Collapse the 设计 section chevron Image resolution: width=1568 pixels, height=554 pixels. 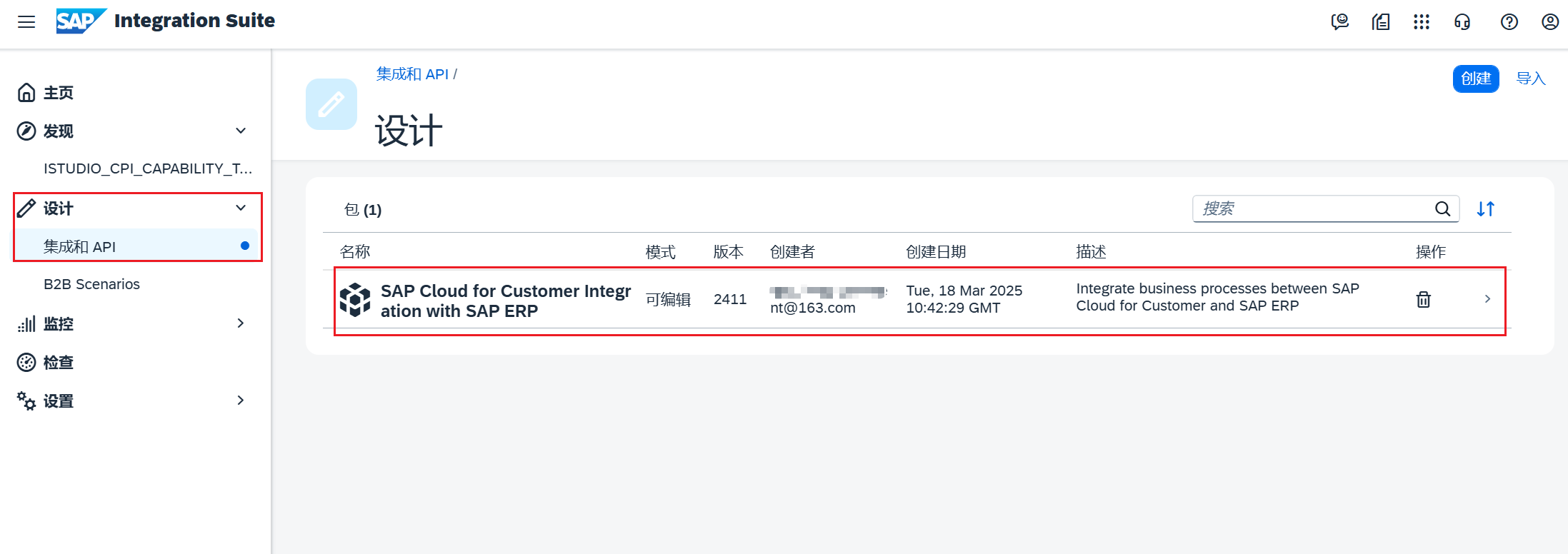tap(241, 208)
